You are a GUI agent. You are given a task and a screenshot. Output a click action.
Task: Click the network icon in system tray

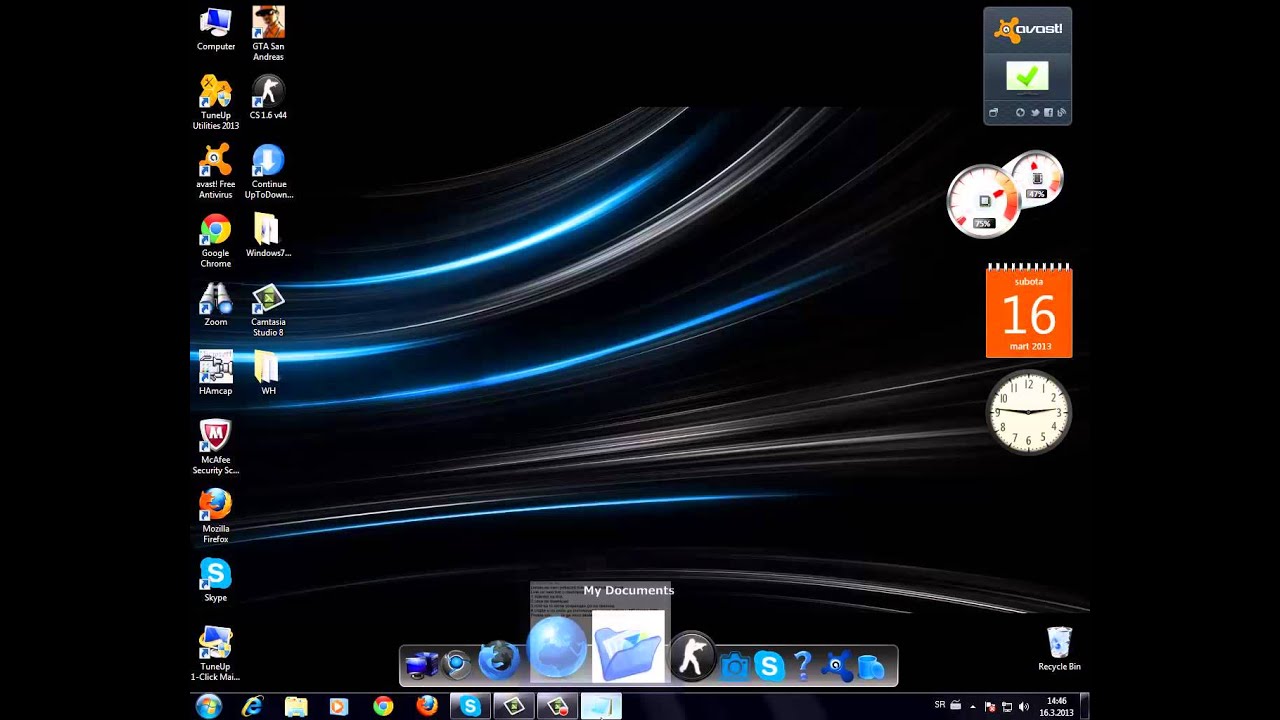pos(1007,706)
